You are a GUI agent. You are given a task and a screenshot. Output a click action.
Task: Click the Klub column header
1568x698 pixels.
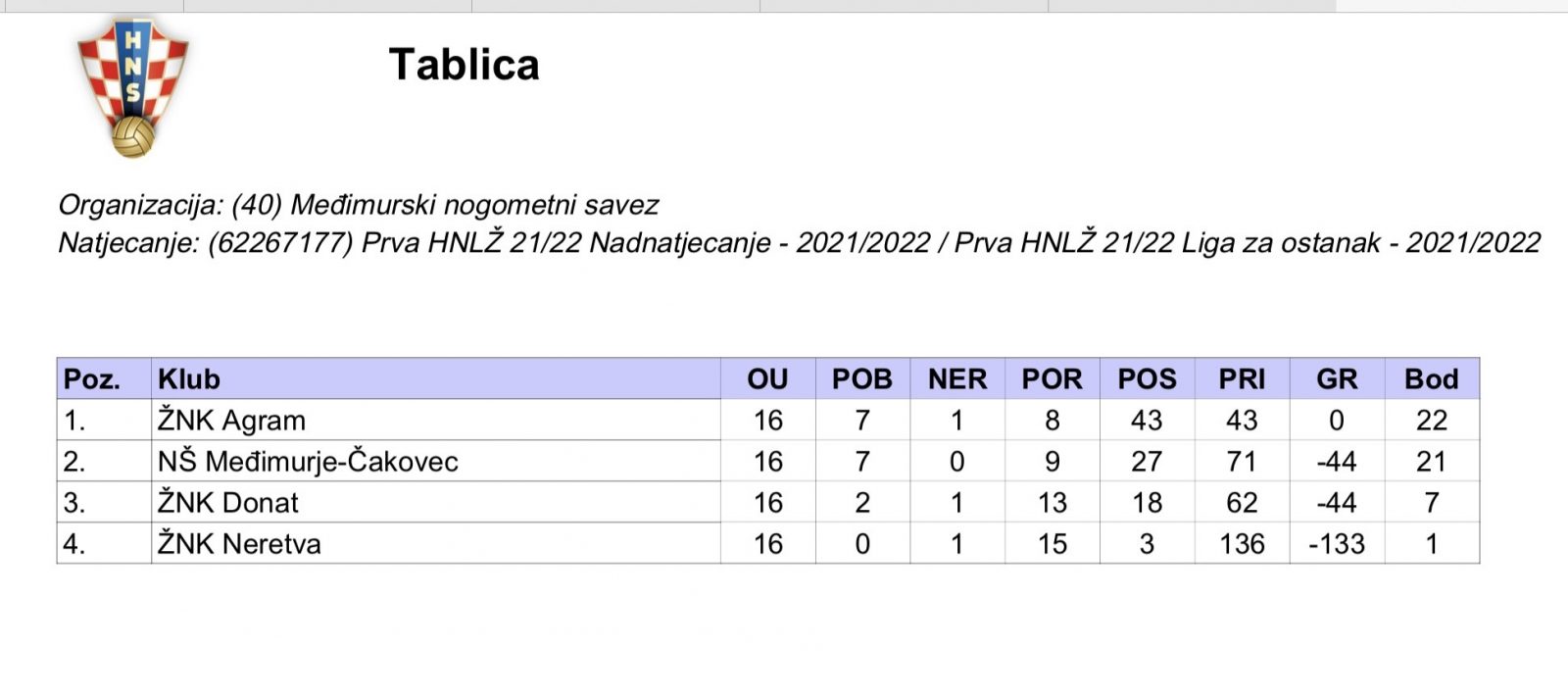[x=189, y=379]
